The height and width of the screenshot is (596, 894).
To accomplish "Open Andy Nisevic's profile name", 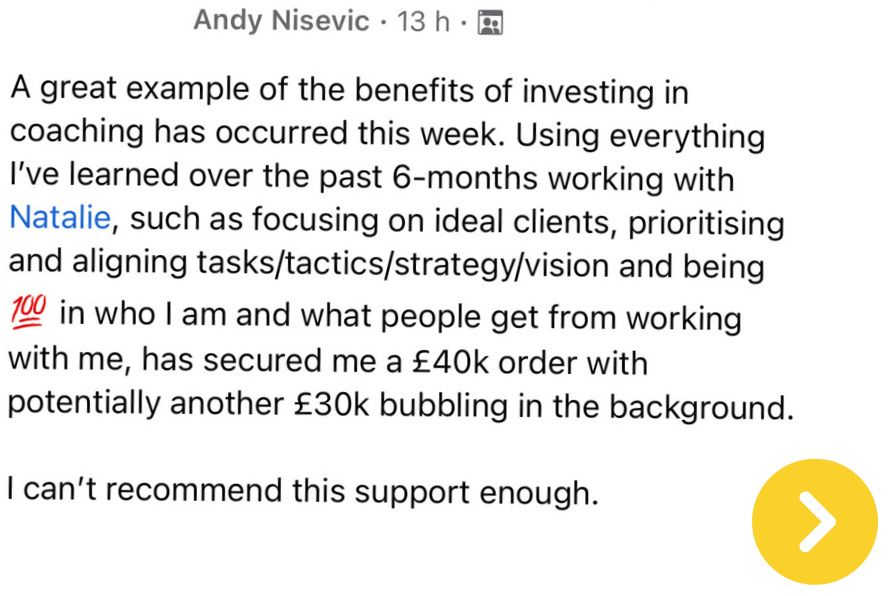I will click(281, 21).
